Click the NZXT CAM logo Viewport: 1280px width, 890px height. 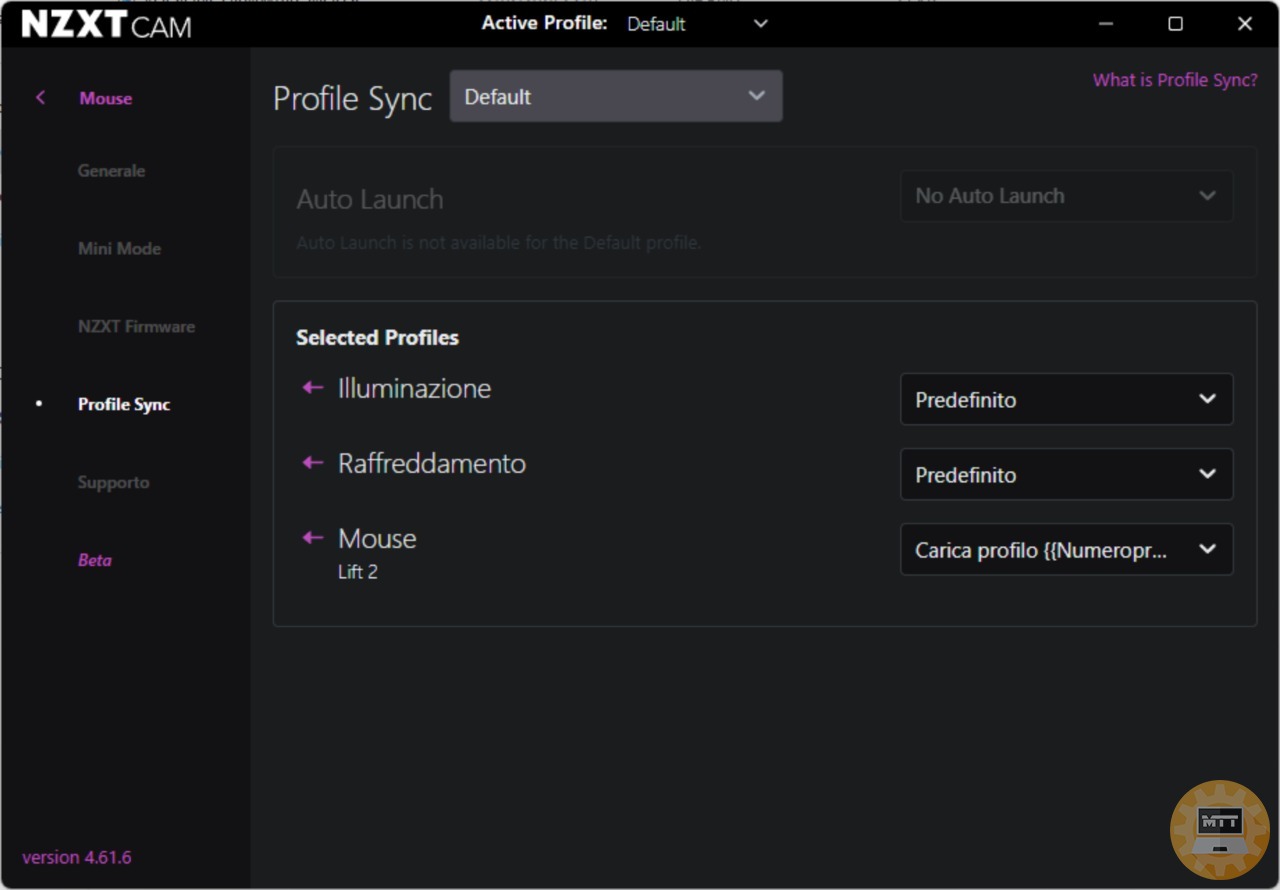click(x=106, y=25)
